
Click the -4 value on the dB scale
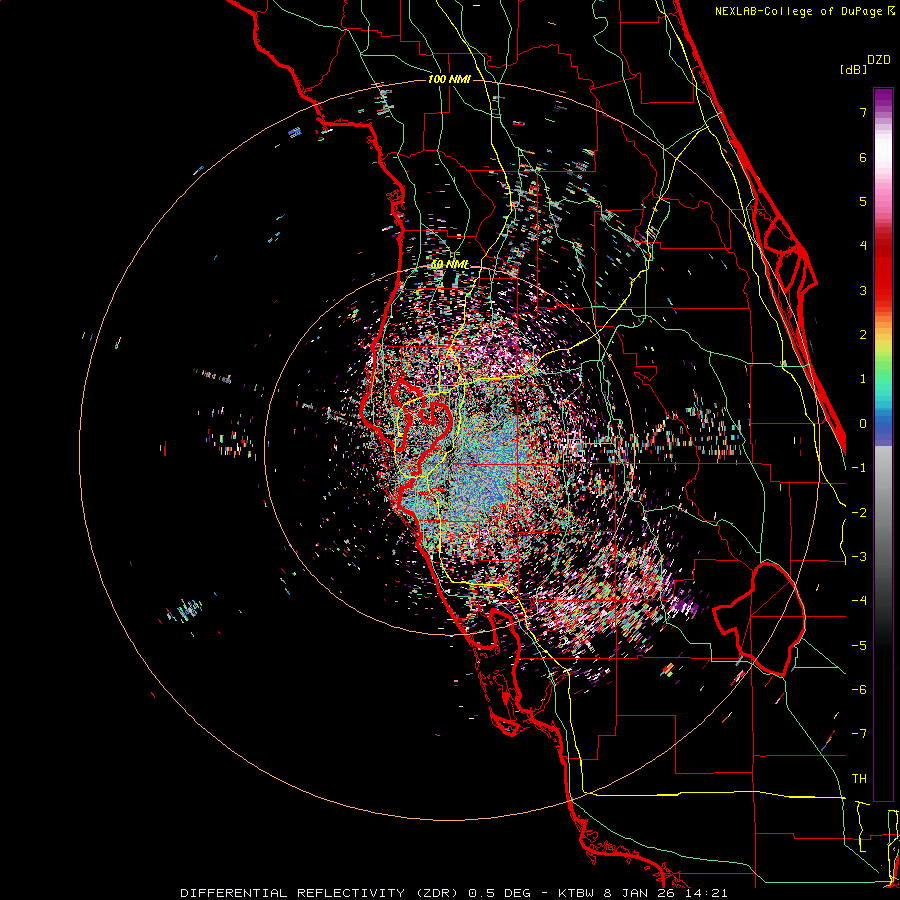pyautogui.click(x=859, y=601)
